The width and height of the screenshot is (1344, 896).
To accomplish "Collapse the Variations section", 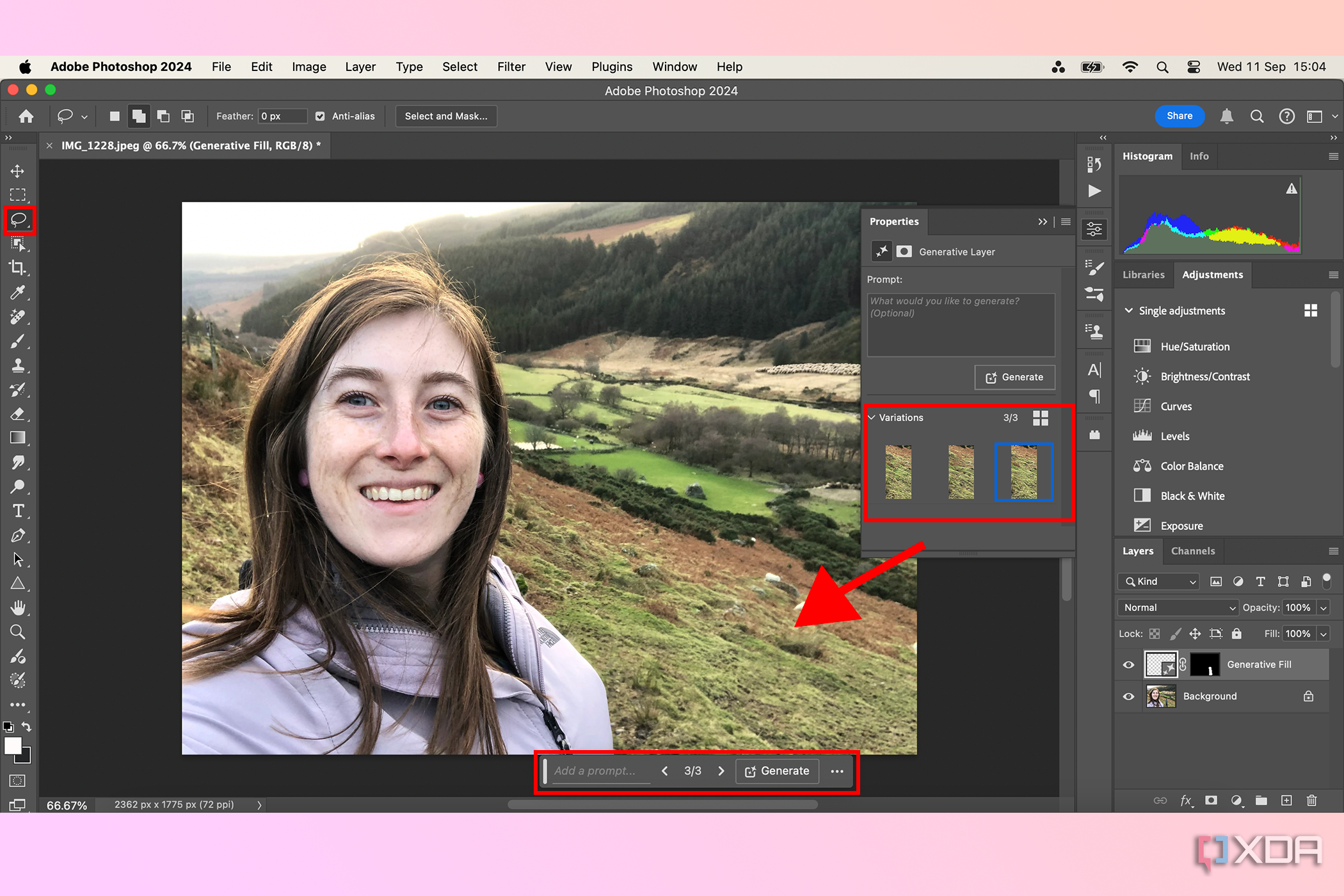I will 871,417.
